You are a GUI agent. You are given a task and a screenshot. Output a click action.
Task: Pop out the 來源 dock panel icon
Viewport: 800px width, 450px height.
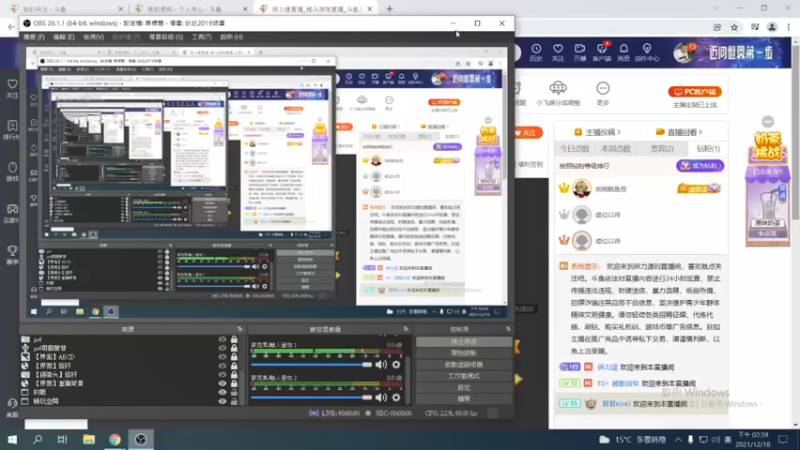pyautogui.click(x=240, y=329)
